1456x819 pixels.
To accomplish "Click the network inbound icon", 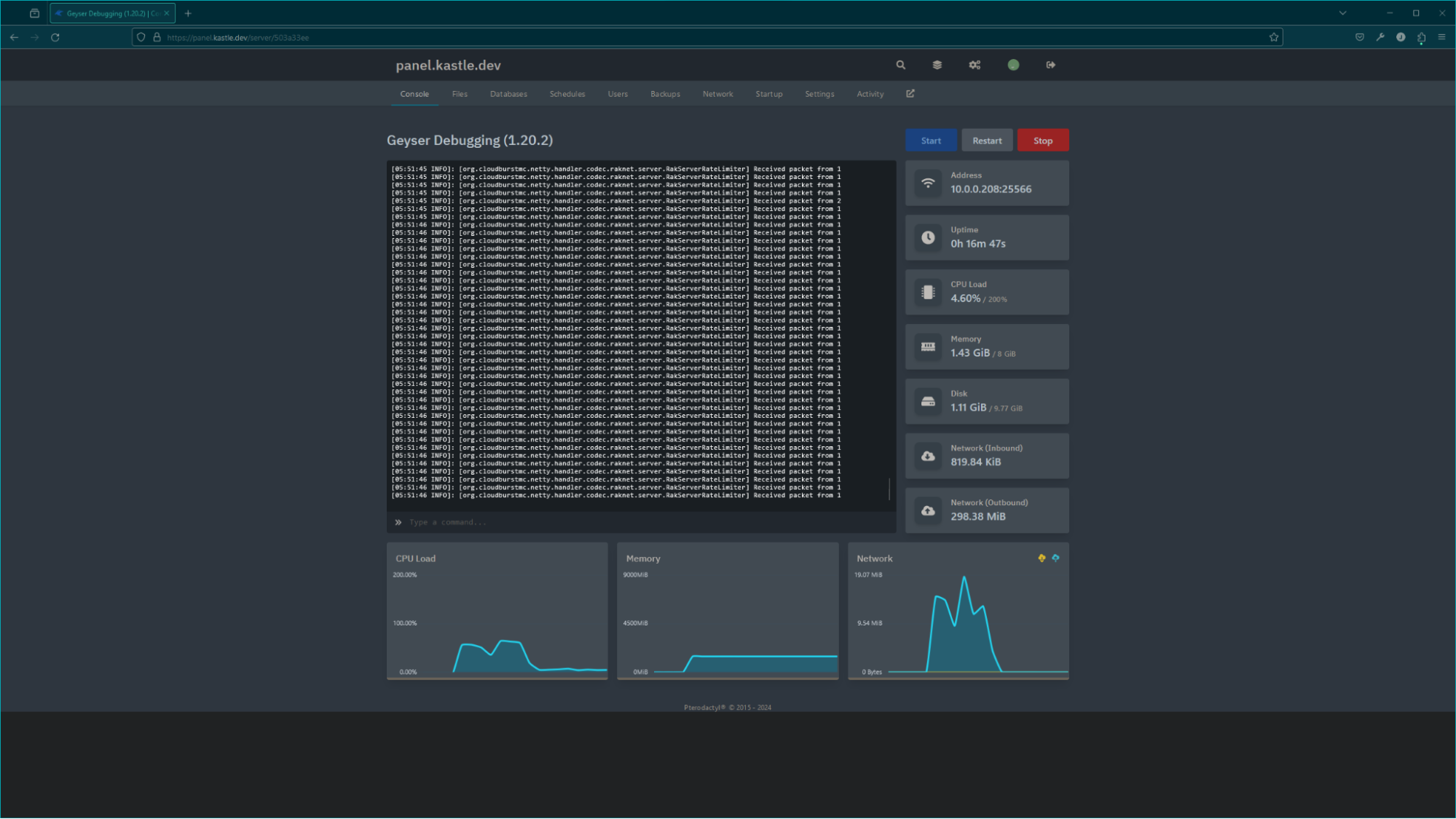I will 927,455.
